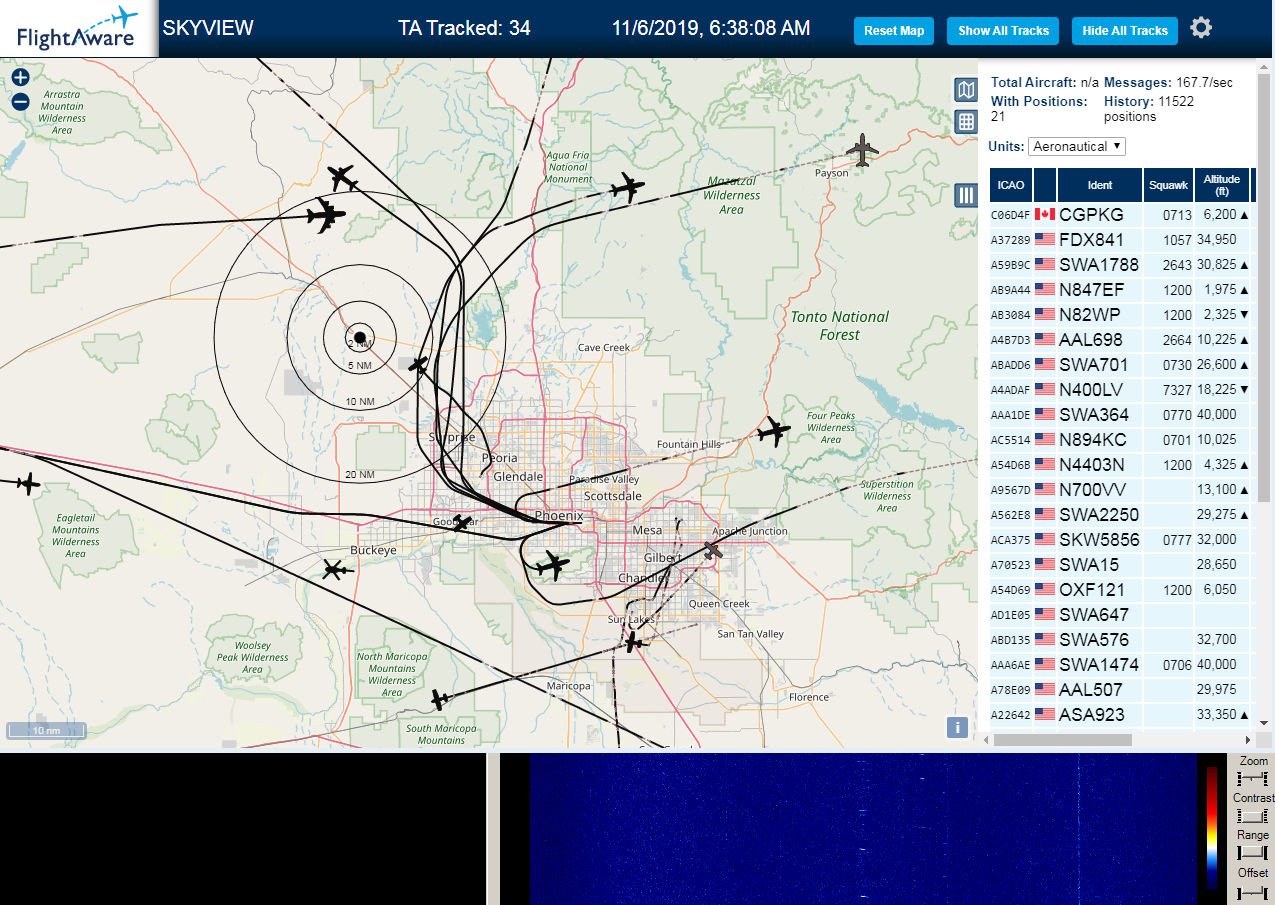Click Reset Map button
This screenshot has height=905, width=1275.
click(x=894, y=31)
